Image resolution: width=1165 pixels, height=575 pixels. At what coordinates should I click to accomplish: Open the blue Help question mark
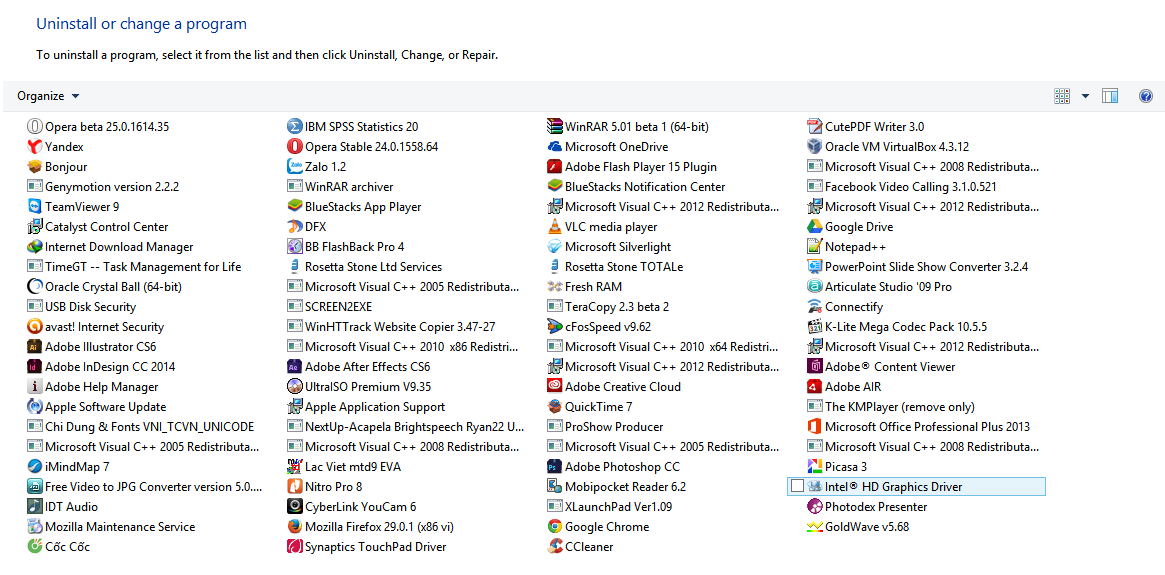tap(1146, 97)
